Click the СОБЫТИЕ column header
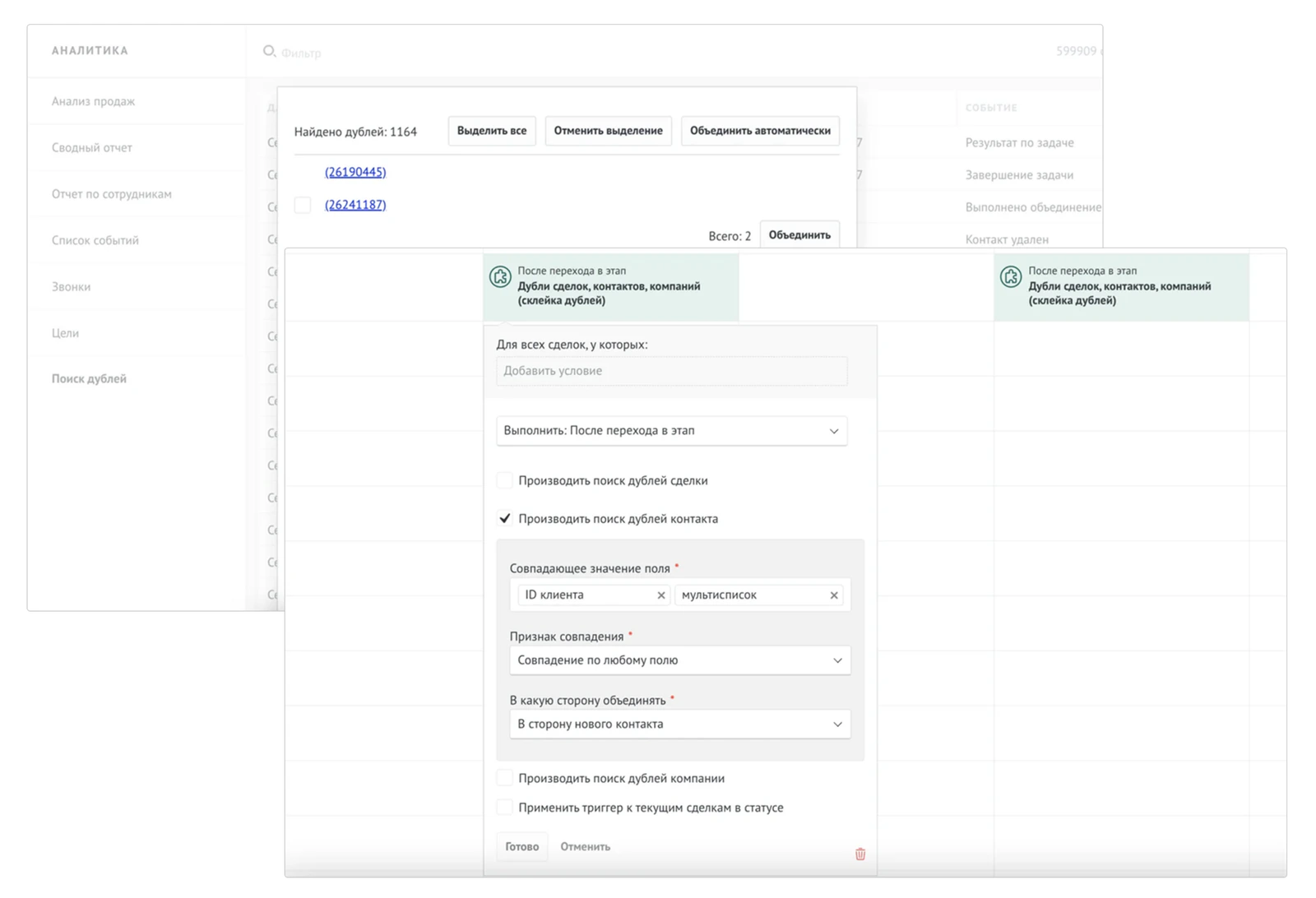1316x898 pixels. pos(992,108)
